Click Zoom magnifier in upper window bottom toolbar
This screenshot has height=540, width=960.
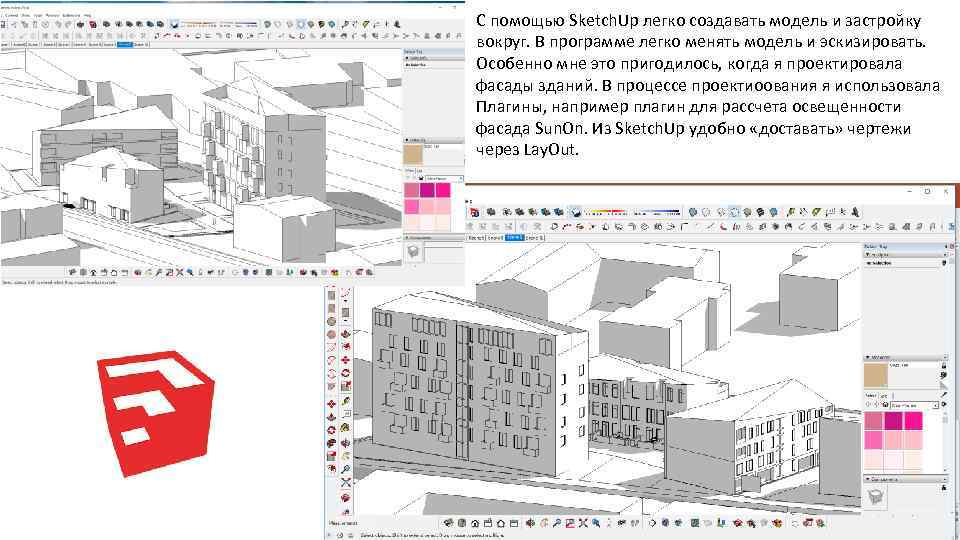click(159, 272)
